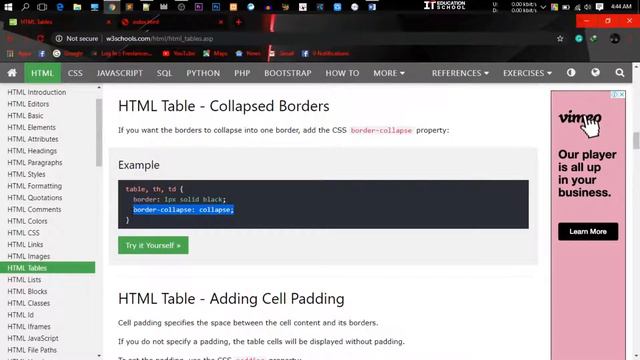
Task: Open the W3Schools search icon
Action: (620, 73)
